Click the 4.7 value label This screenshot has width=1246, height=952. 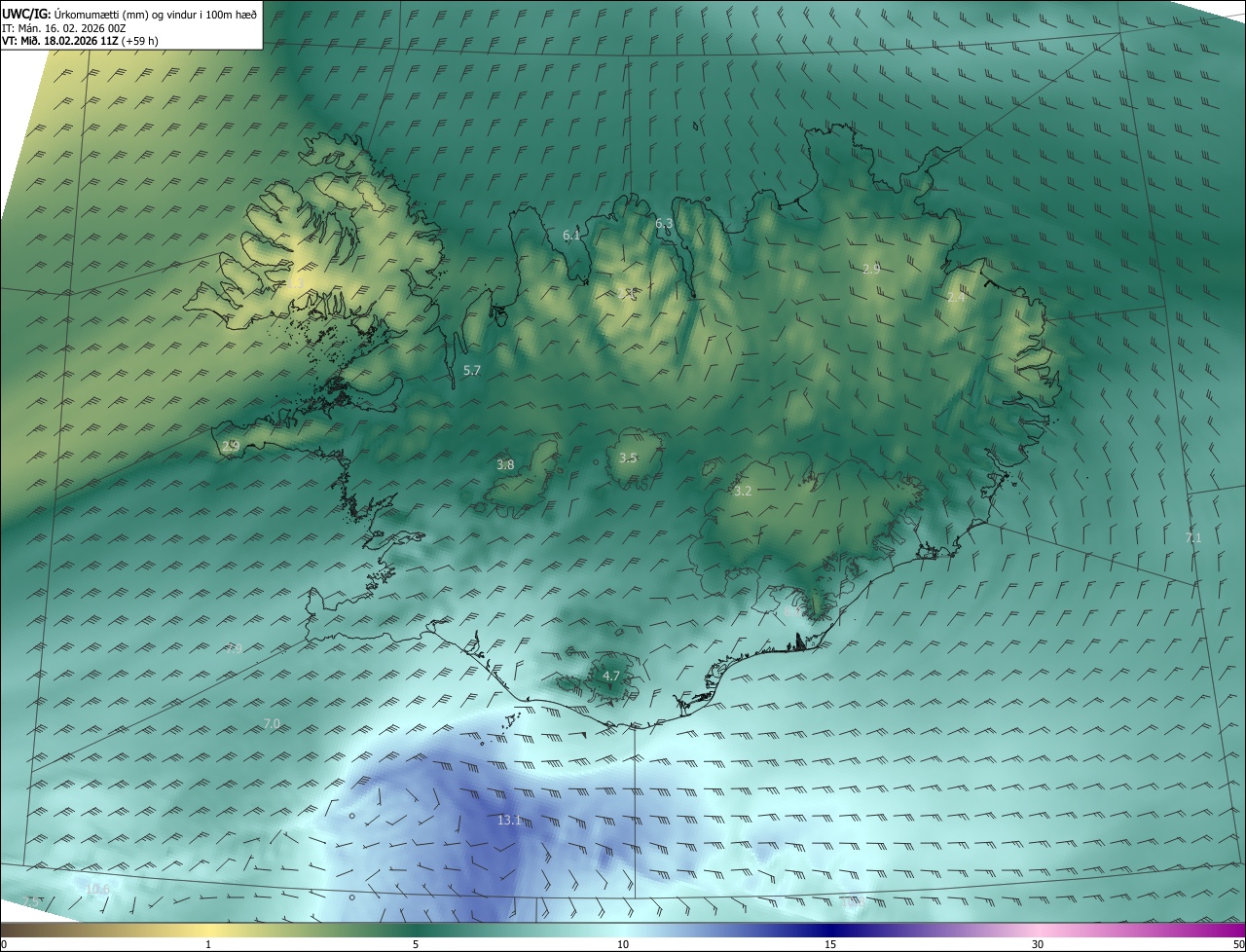[610, 676]
